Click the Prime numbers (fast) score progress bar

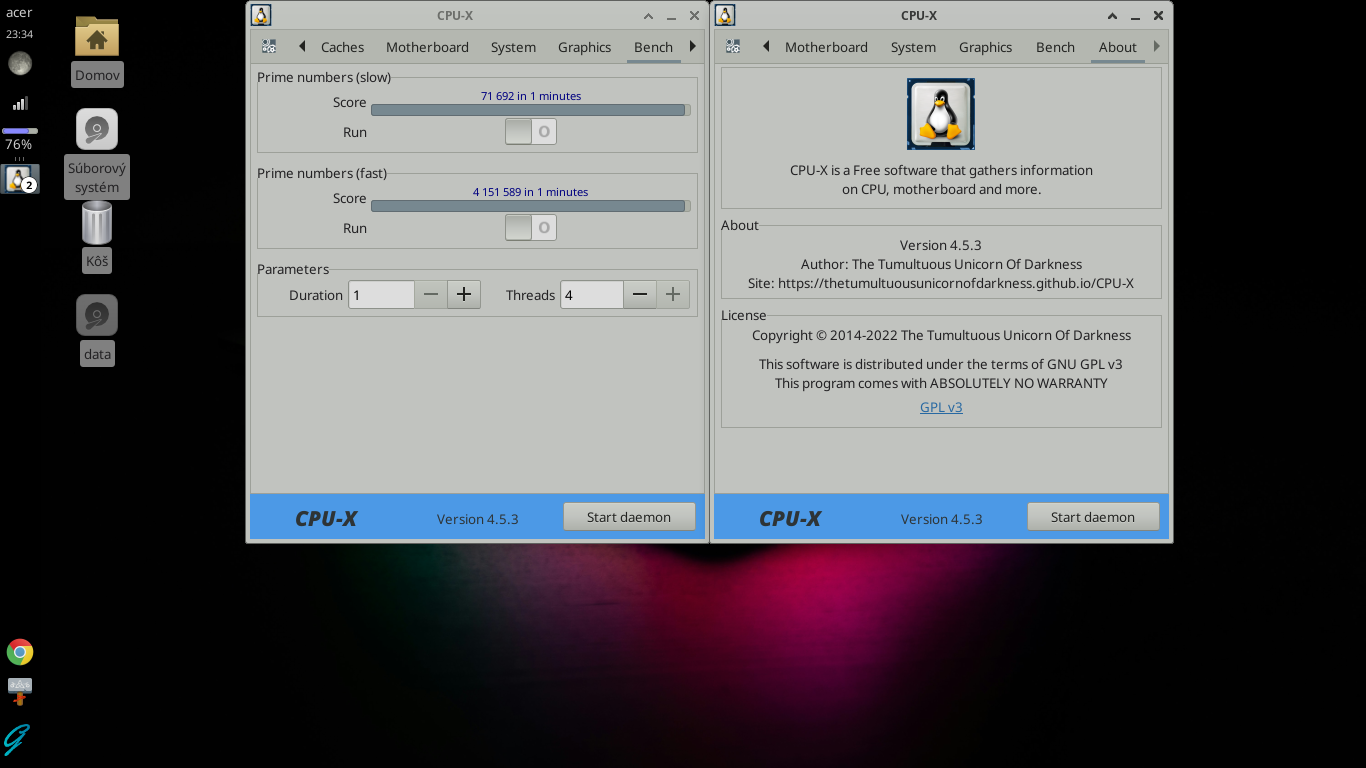(530, 206)
